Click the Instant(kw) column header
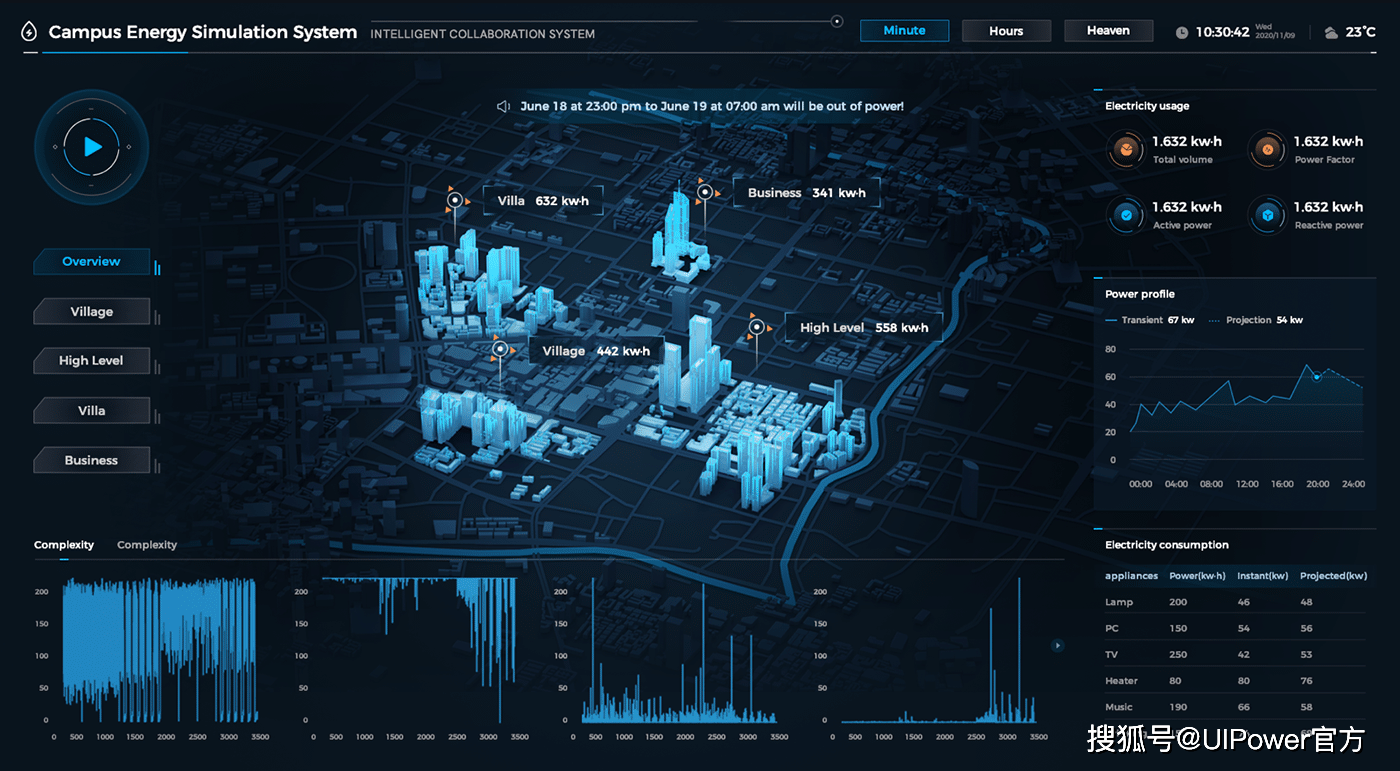This screenshot has width=1400, height=771. (1262, 576)
